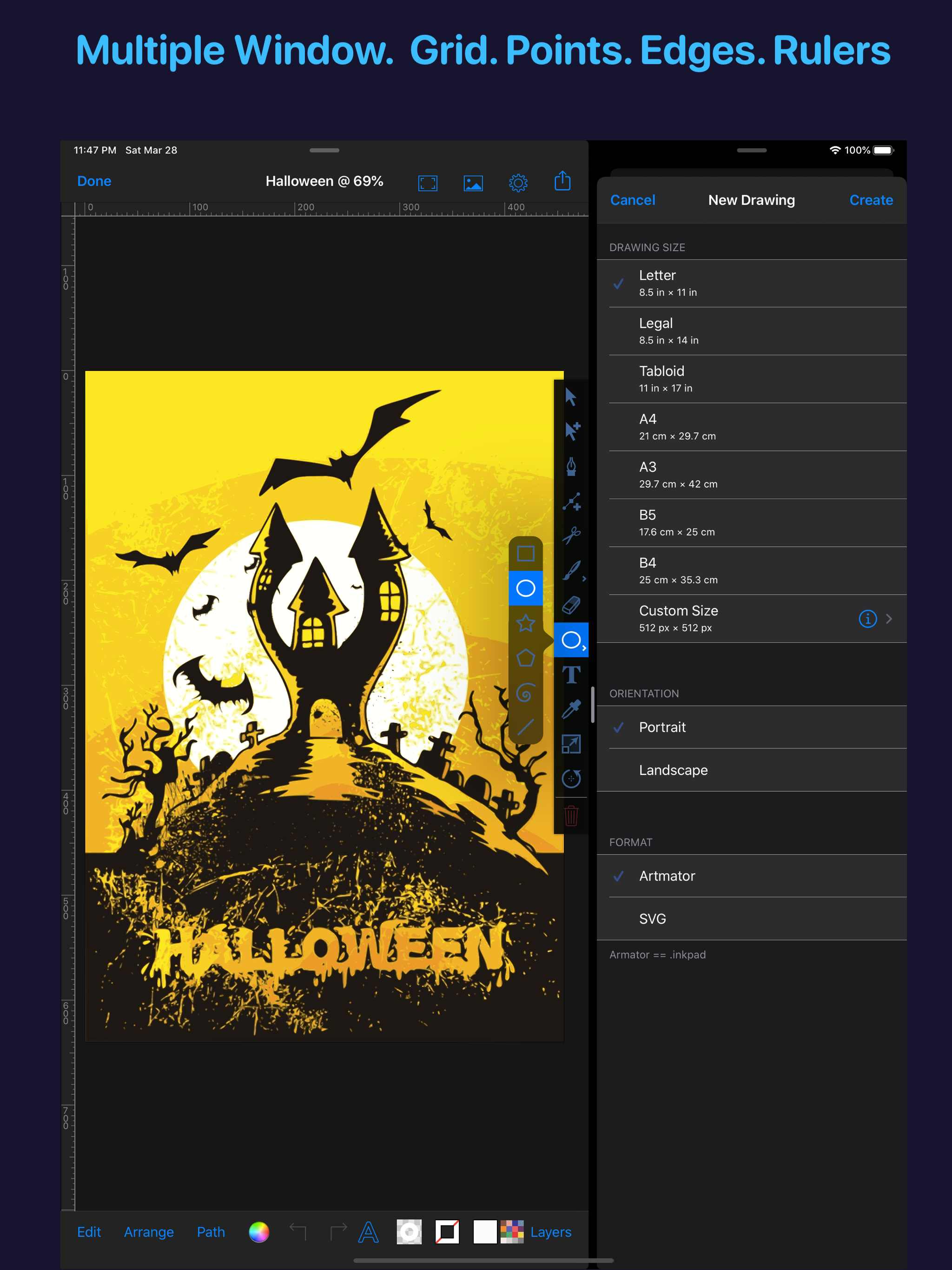This screenshot has width=952, height=1270.
Task: Tap the Custom Size info icon
Action: pyautogui.click(x=867, y=618)
